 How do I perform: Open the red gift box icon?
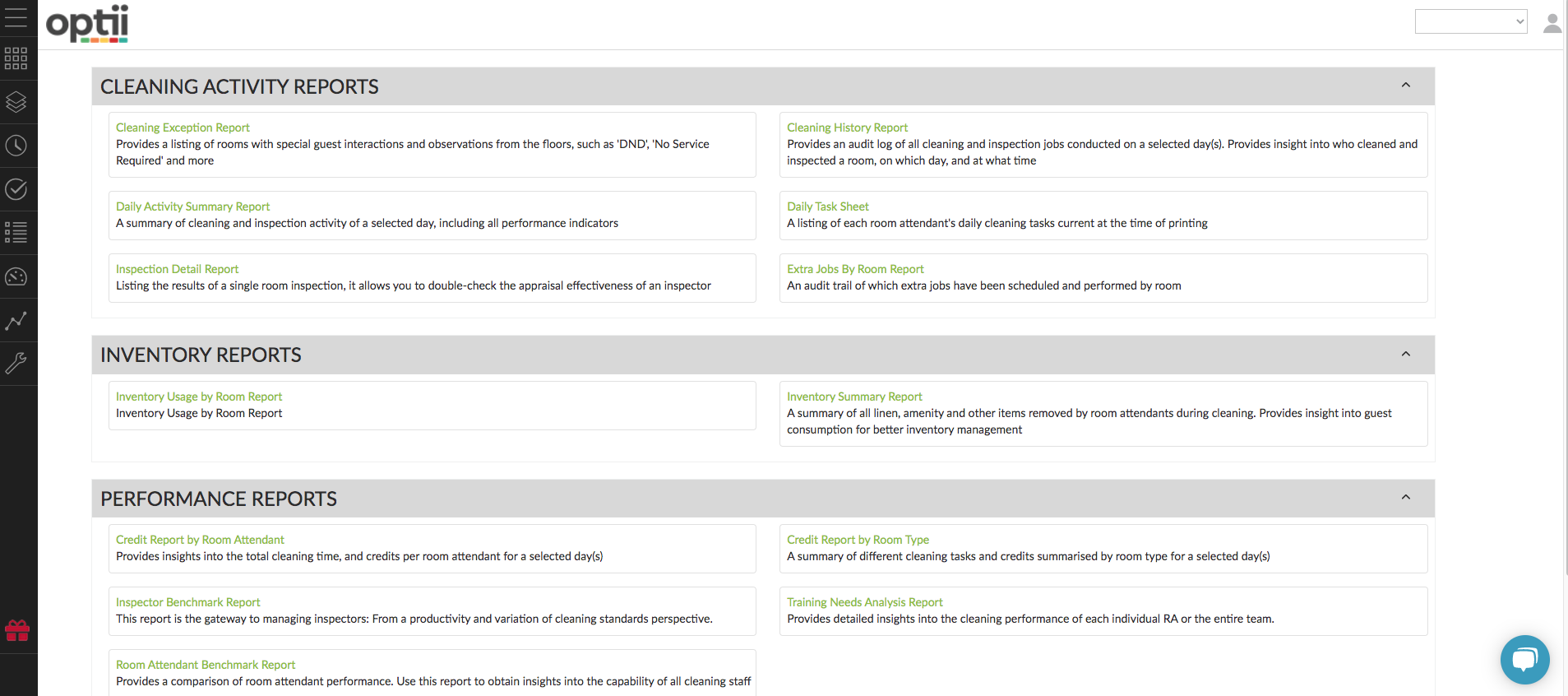pos(17,631)
